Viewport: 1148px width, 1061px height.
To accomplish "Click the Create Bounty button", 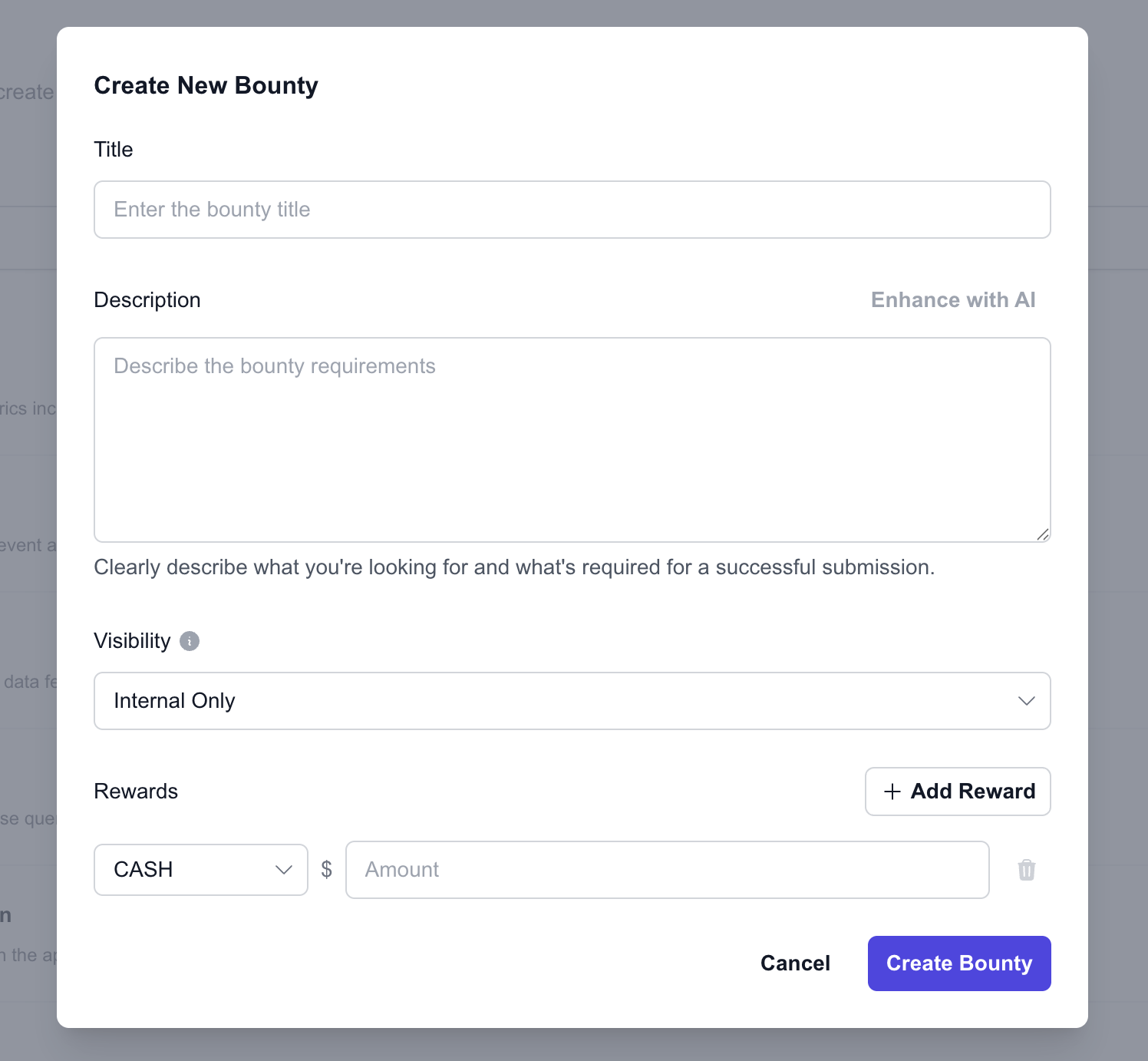I will point(959,963).
